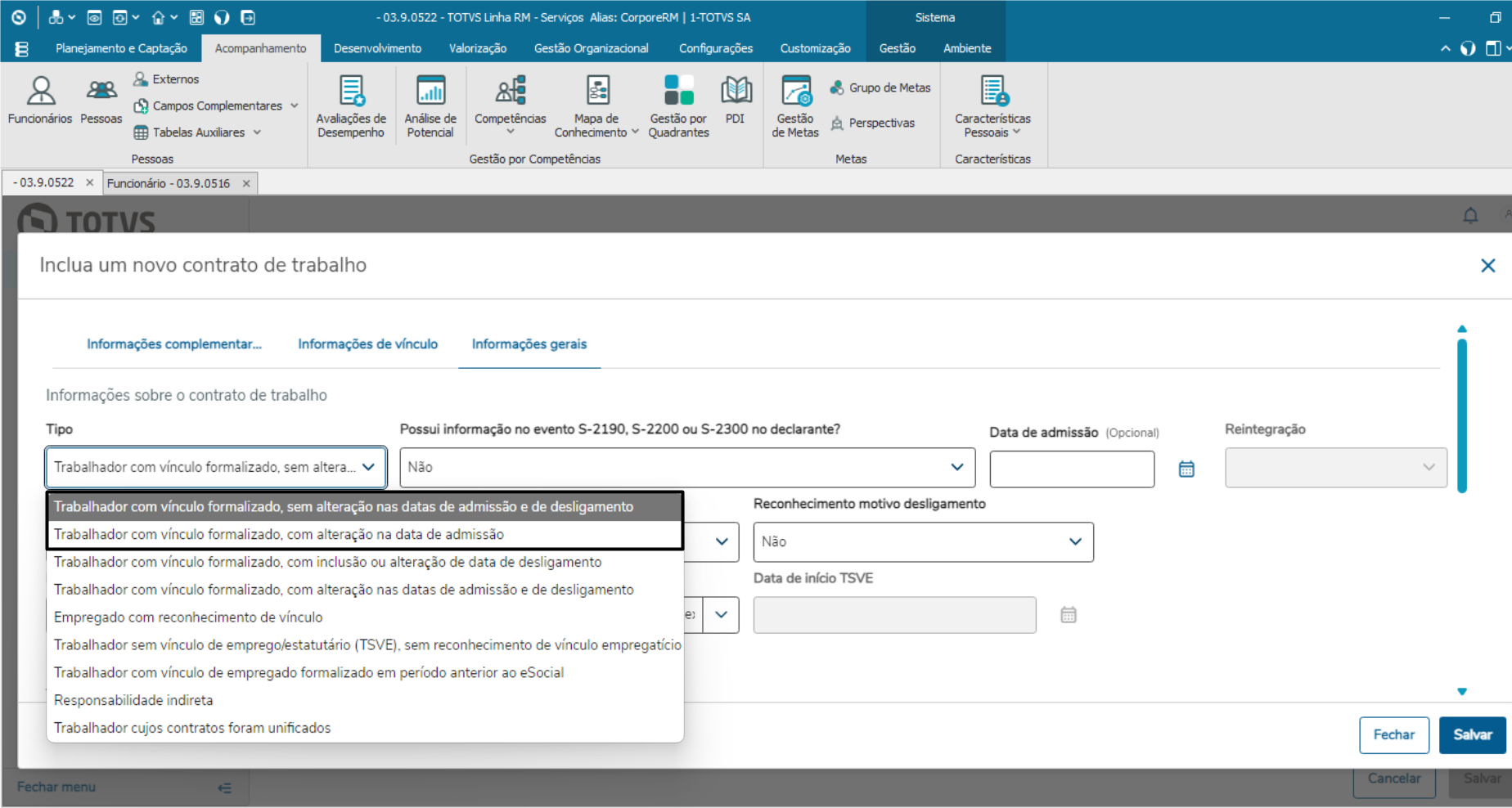1512x808 pixels.
Task: Click the Externos ribbon item
Action: [166, 79]
